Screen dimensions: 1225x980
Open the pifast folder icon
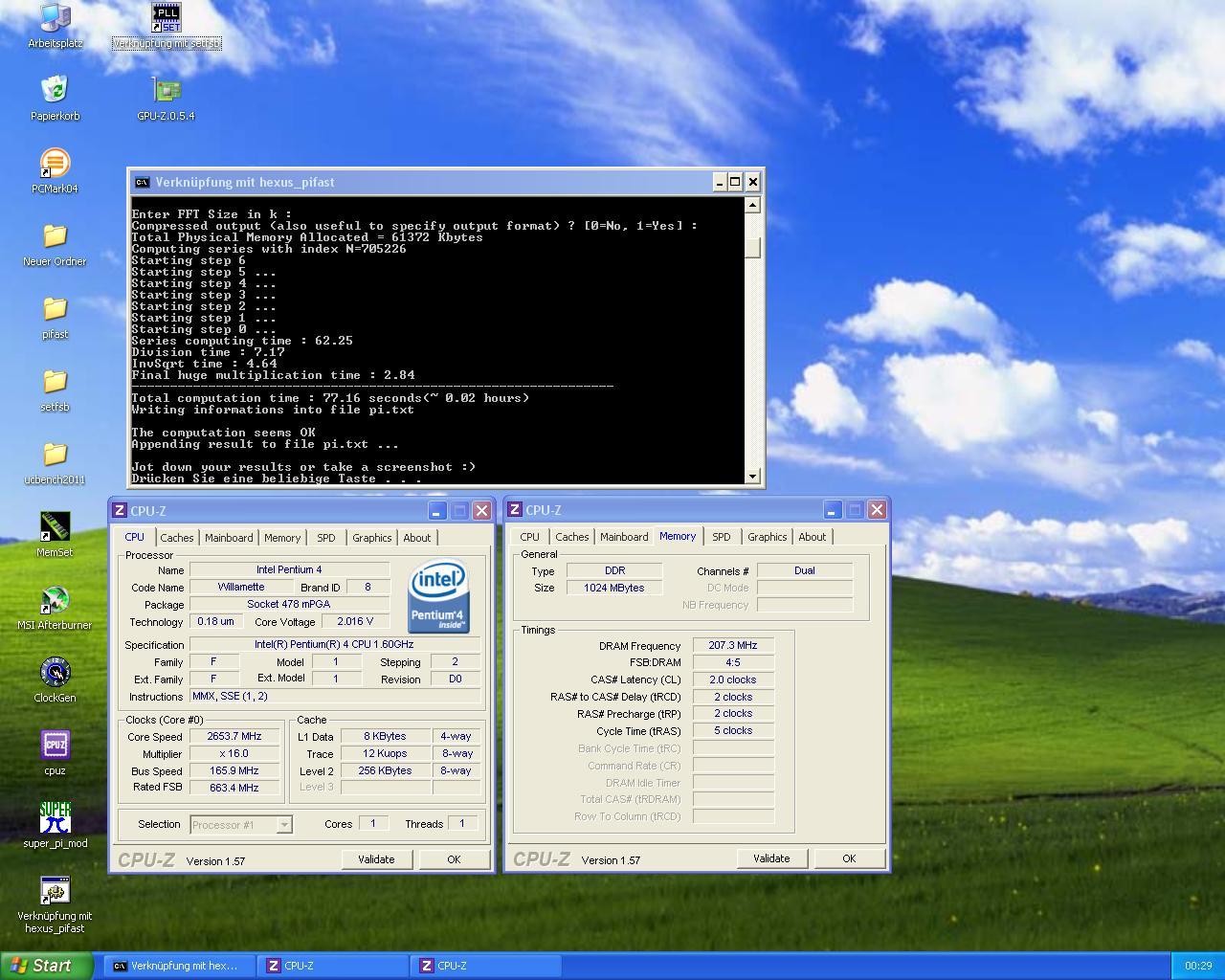(x=55, y=317)
